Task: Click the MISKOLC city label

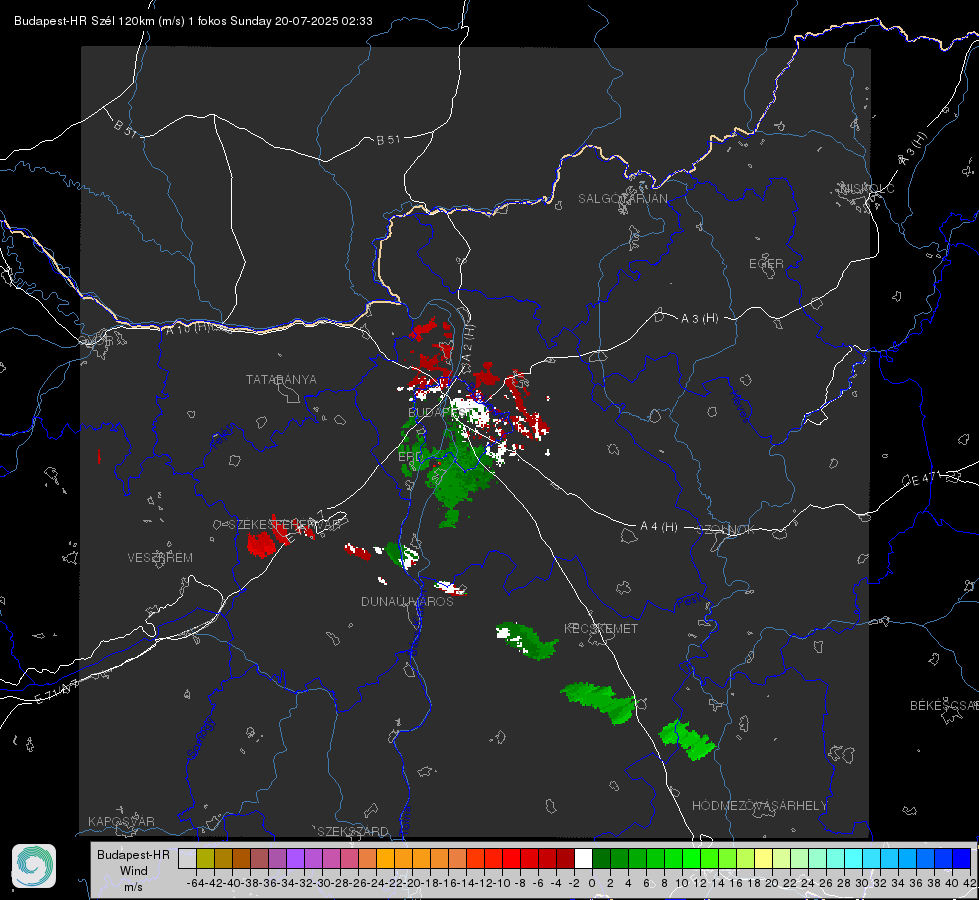Action: point(867,188)
